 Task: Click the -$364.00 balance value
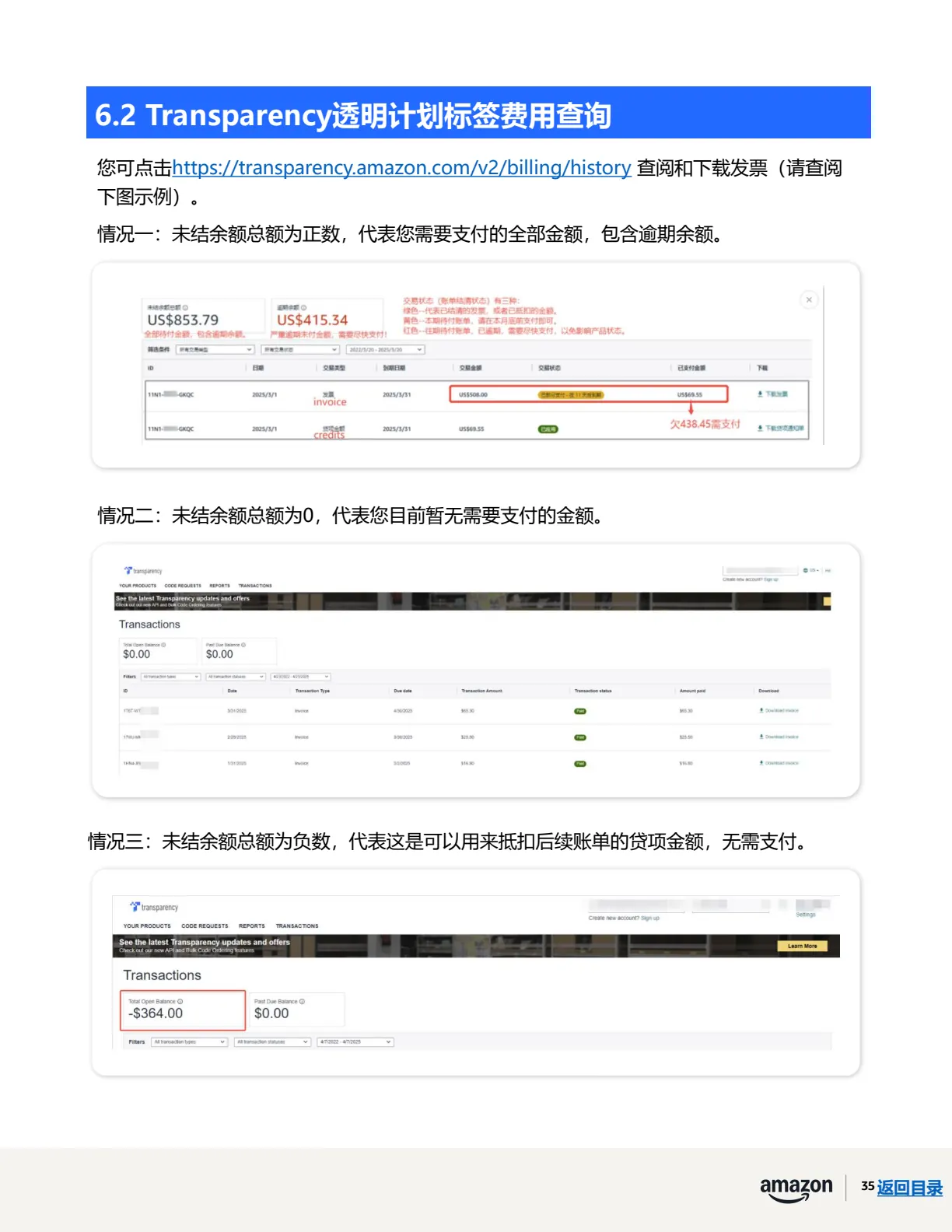tap(156, 1013)
